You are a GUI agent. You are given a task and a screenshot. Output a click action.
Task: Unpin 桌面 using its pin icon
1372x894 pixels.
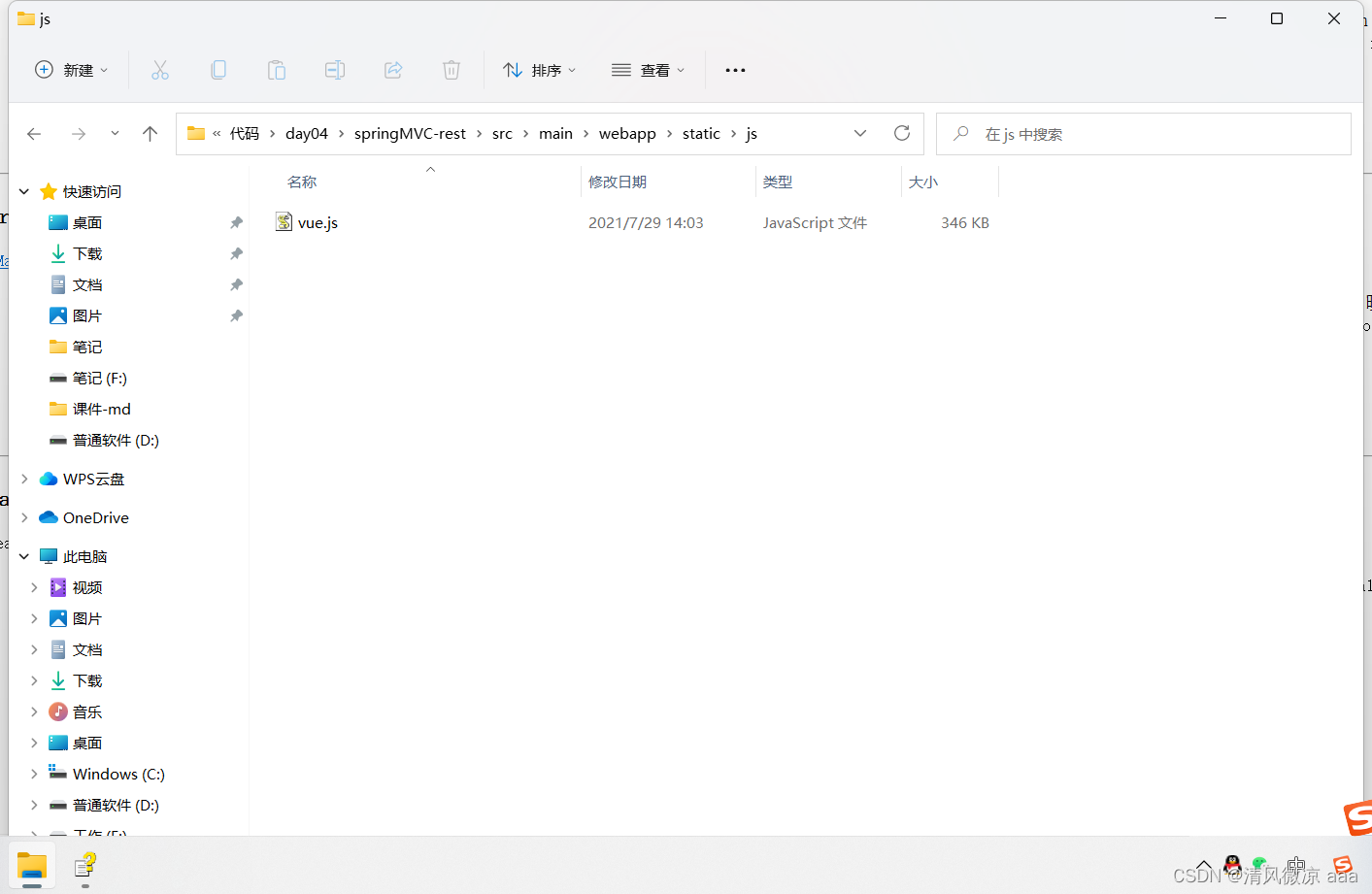(x=236, y=222)
